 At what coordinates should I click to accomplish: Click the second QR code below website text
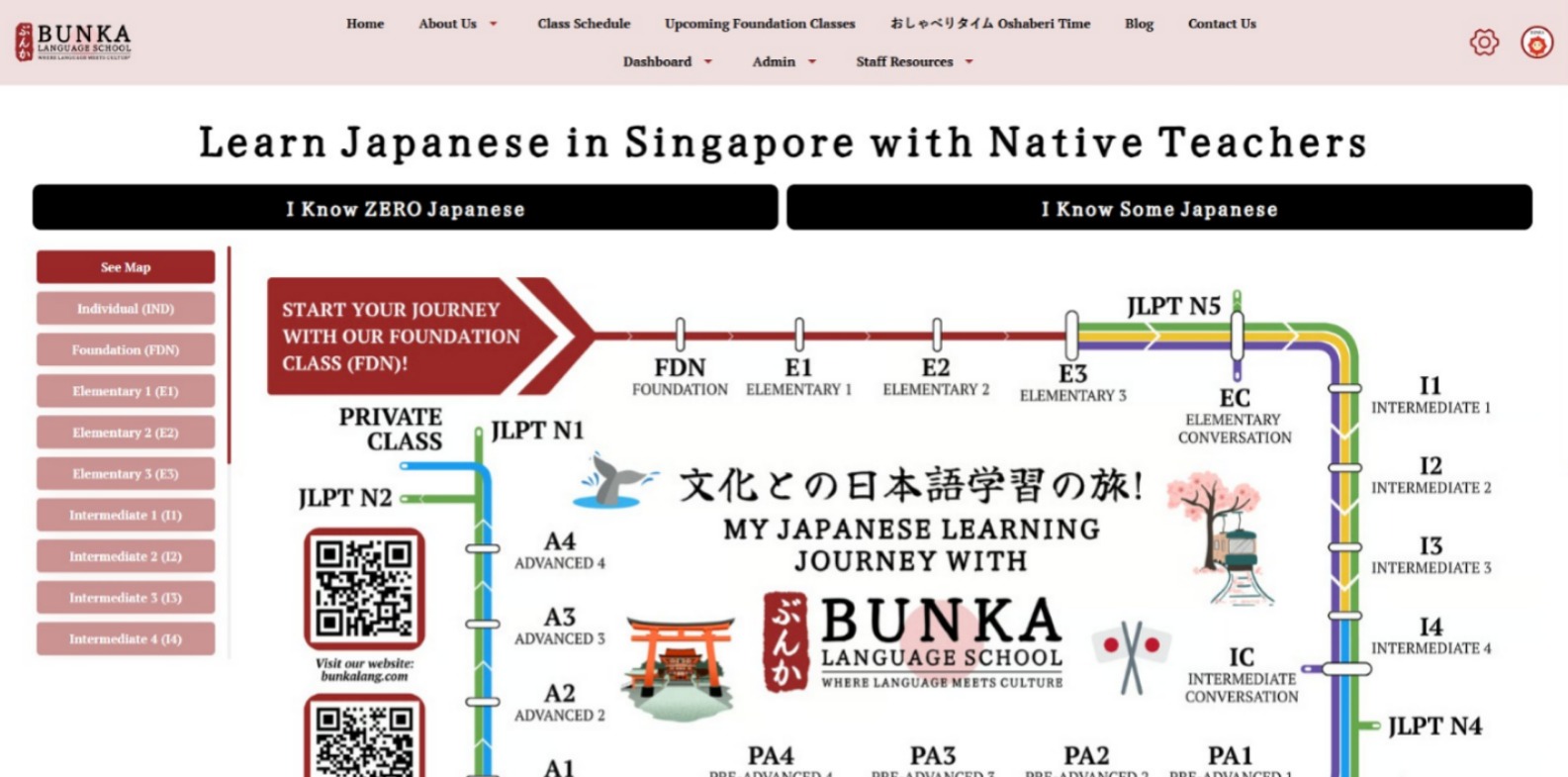point(364,736)
